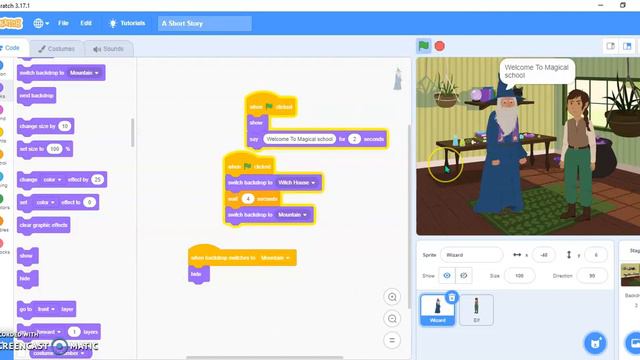Click the clear graphic effects block
The image size is (640, 360).
[43, 225]
